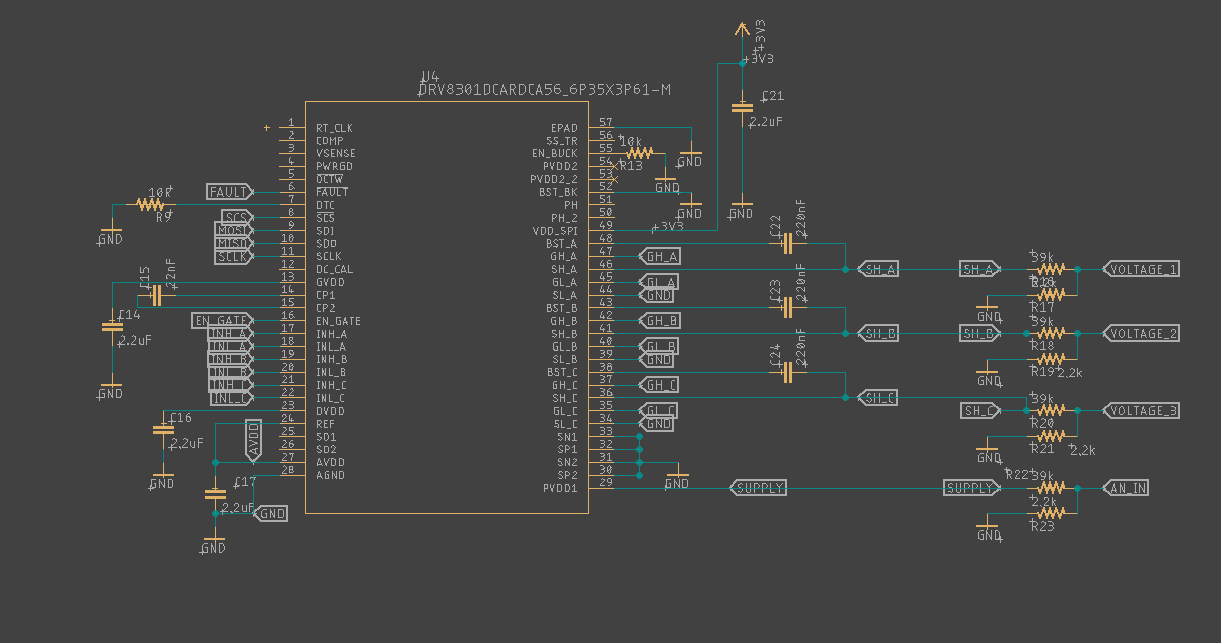Image resolution: width=1221 pixels, height=643 pixels.
Task: Select resistor R19 2.2k symbol
Action: (1050, 359)
